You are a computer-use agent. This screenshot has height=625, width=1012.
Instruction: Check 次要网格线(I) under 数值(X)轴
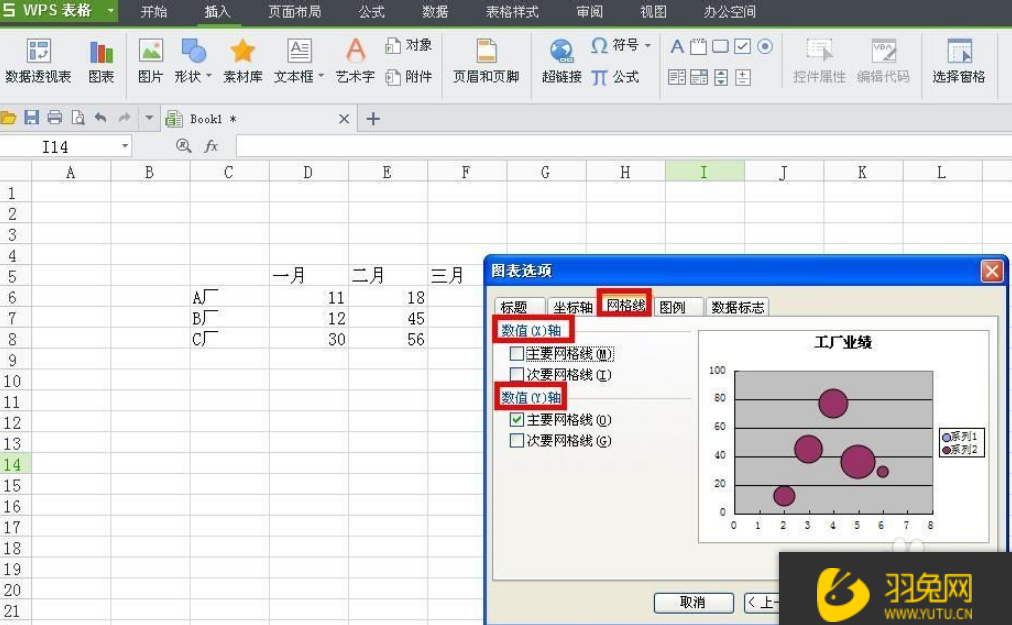click(x=516, y=374)
